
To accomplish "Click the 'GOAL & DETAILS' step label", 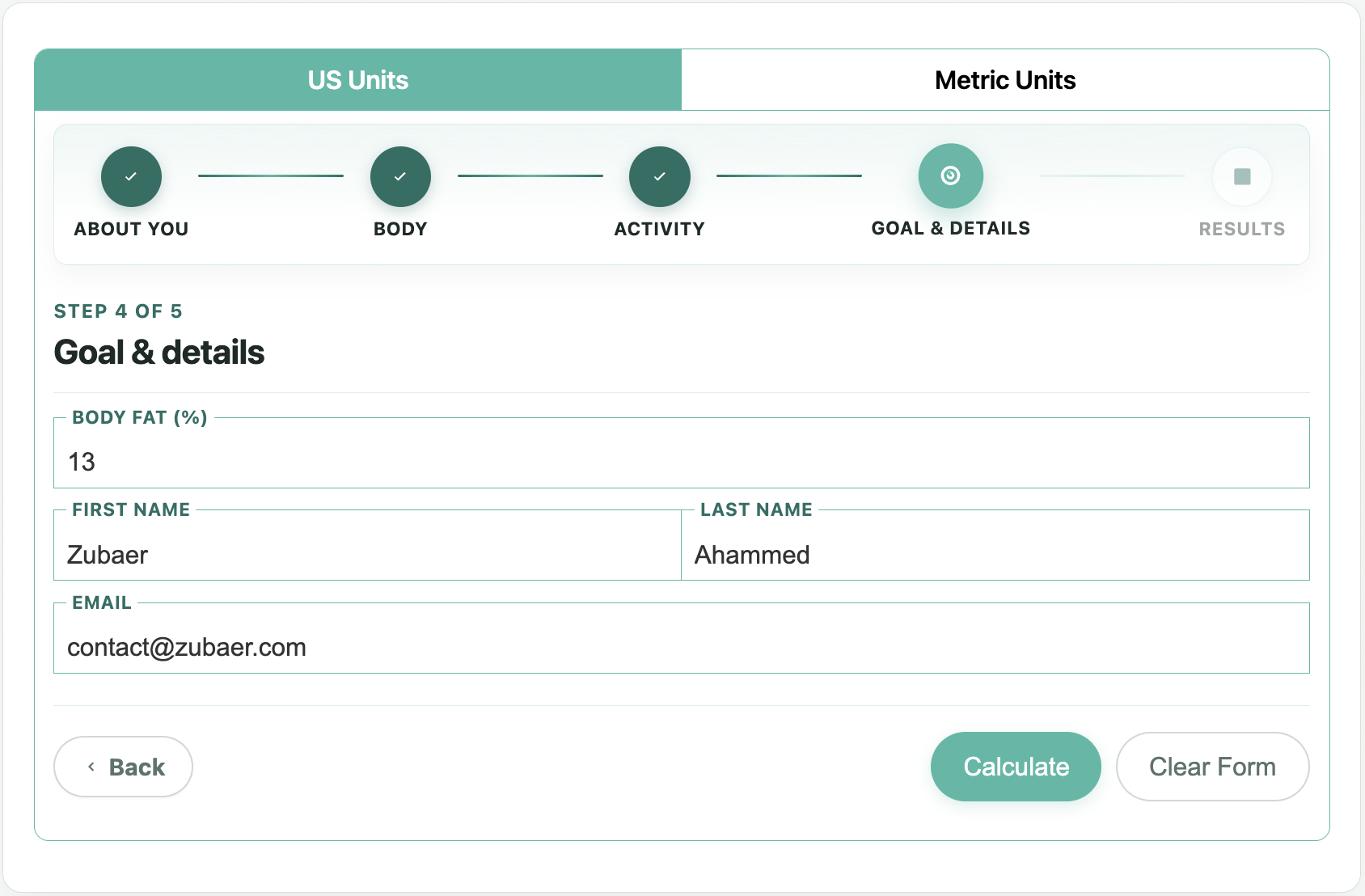I will pos(951,228).
